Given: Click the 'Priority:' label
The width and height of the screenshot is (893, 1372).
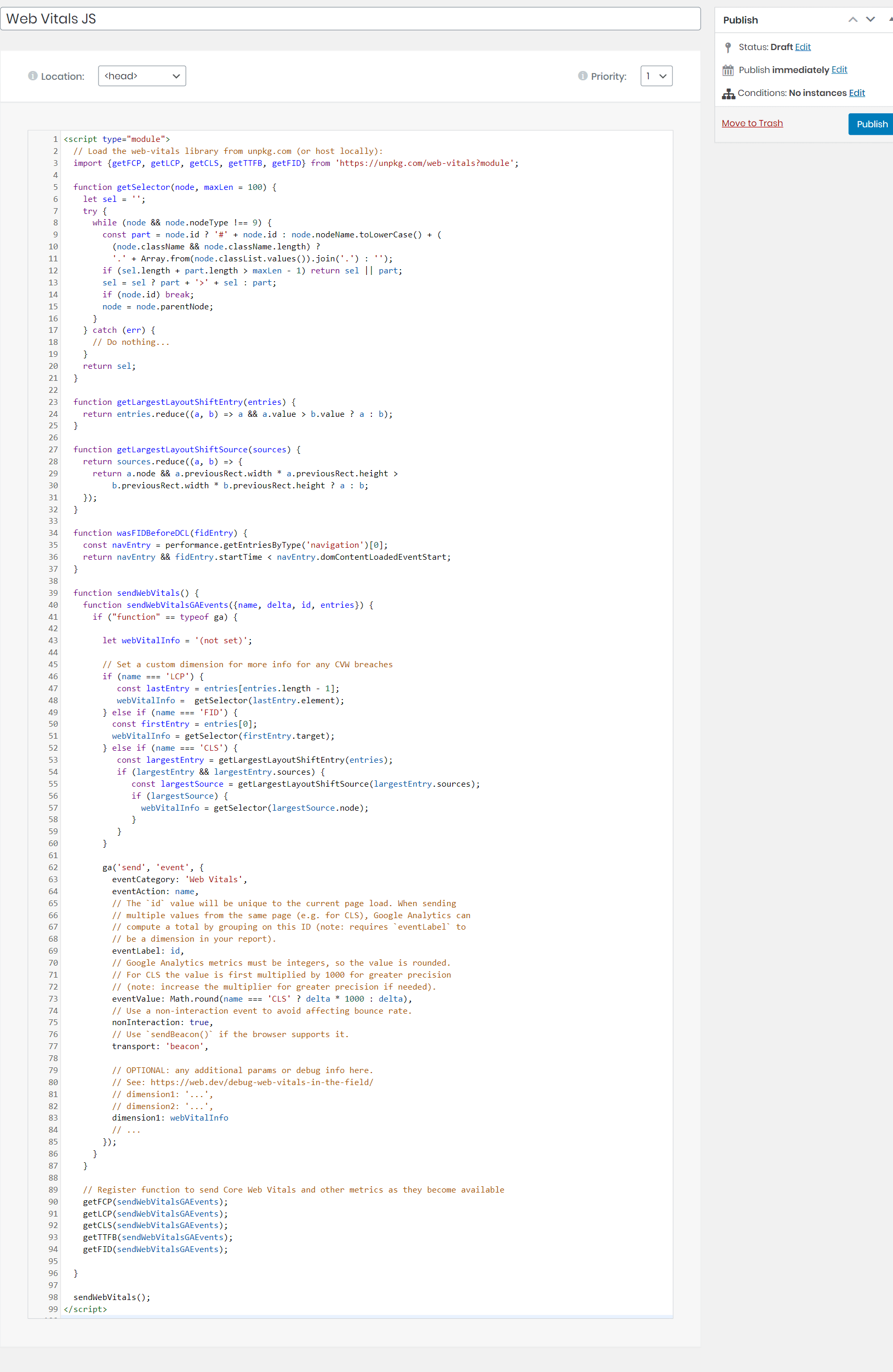Looking at the screenshot, I should [x=608, y=77].
